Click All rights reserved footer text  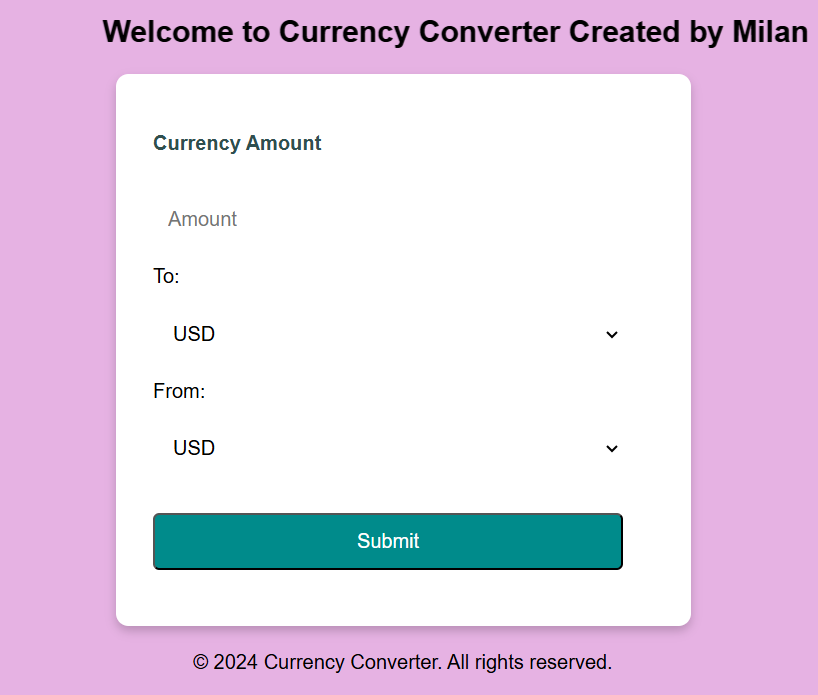pyautogui.click(x=529, y=662)
